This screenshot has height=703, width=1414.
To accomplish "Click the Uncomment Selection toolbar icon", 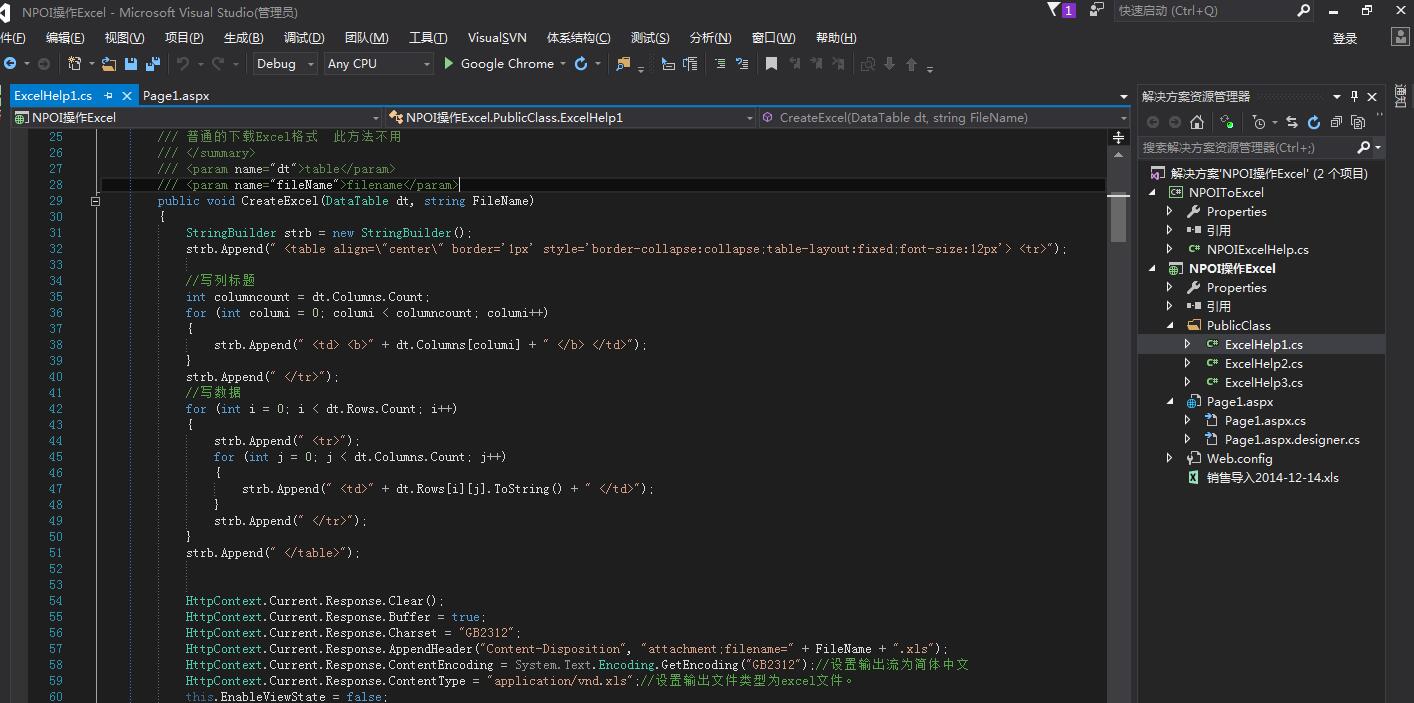I will tap(742, 64).
